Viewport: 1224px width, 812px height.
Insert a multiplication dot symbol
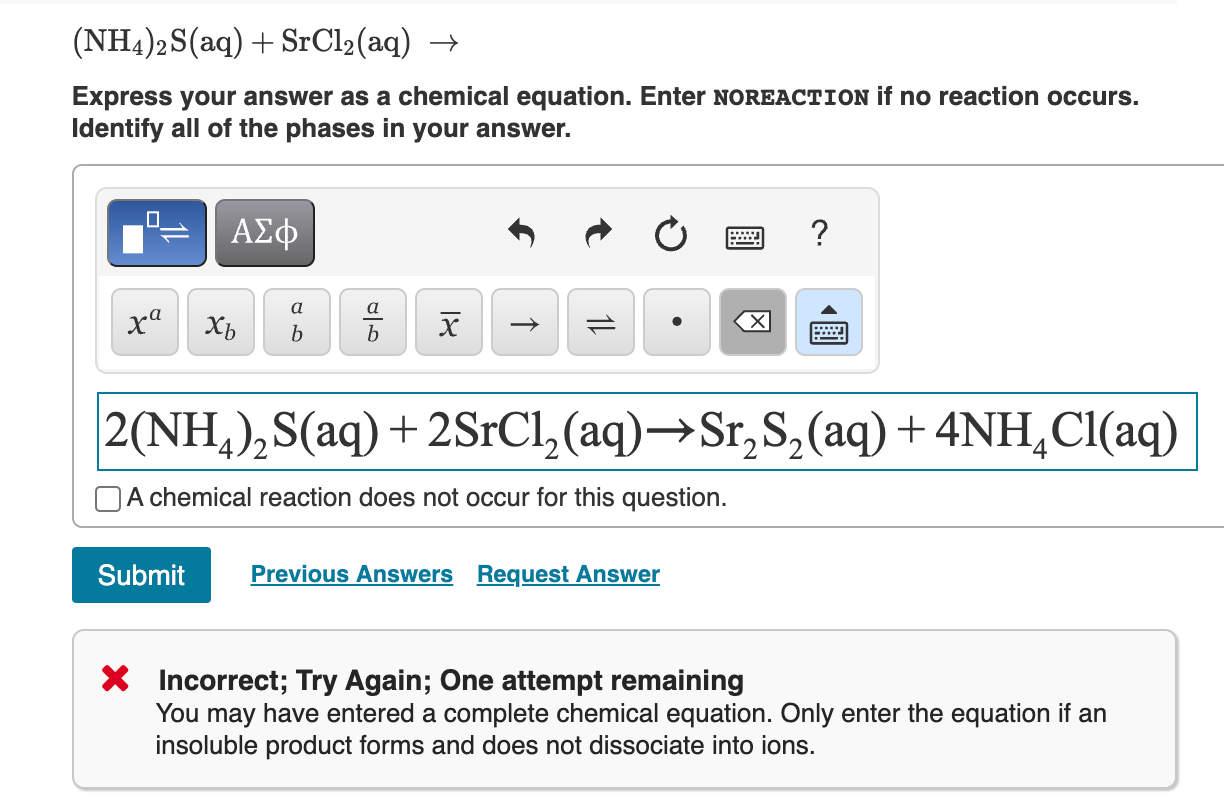click(x=677, y=321)
